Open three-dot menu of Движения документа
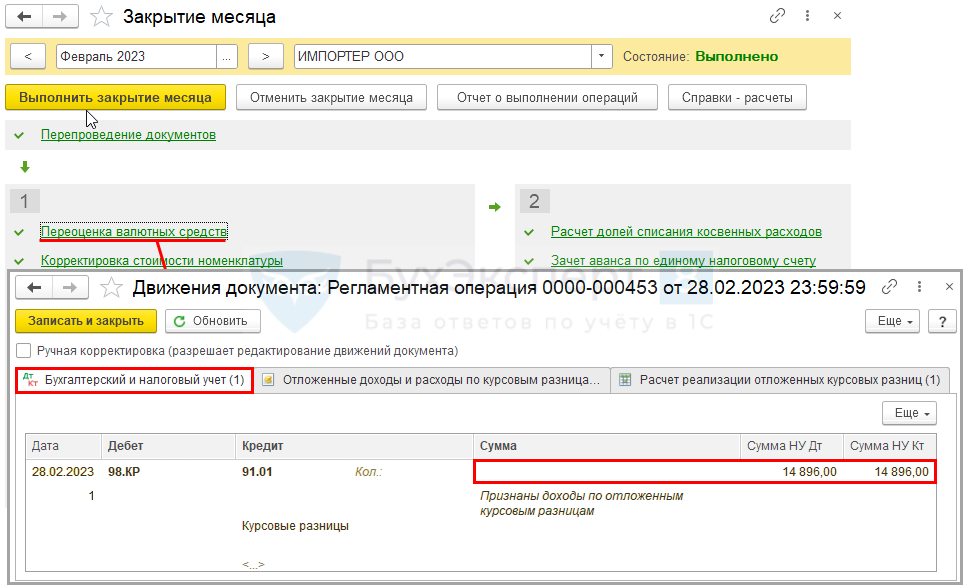The image size is (963, 585). 919,286
